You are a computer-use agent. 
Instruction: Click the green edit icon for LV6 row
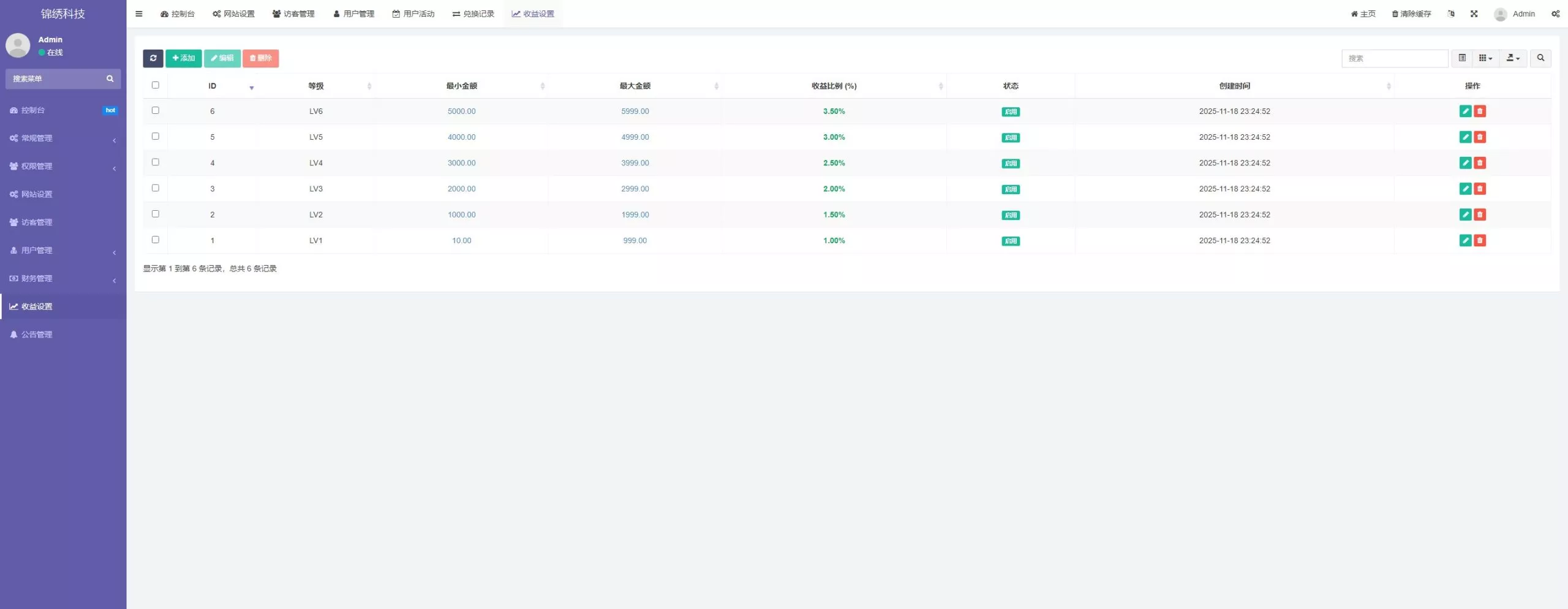1465,111
